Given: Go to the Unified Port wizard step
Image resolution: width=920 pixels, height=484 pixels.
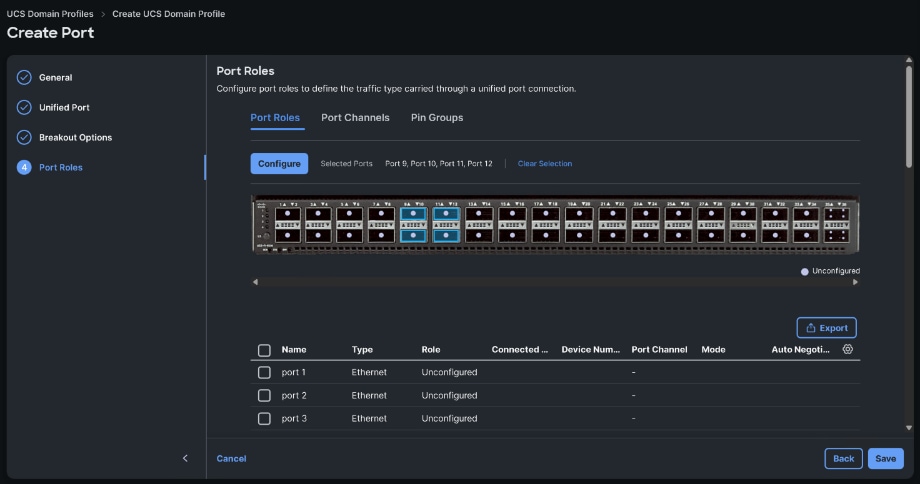Looking at the screenshot, I should [x=64, y=107].
